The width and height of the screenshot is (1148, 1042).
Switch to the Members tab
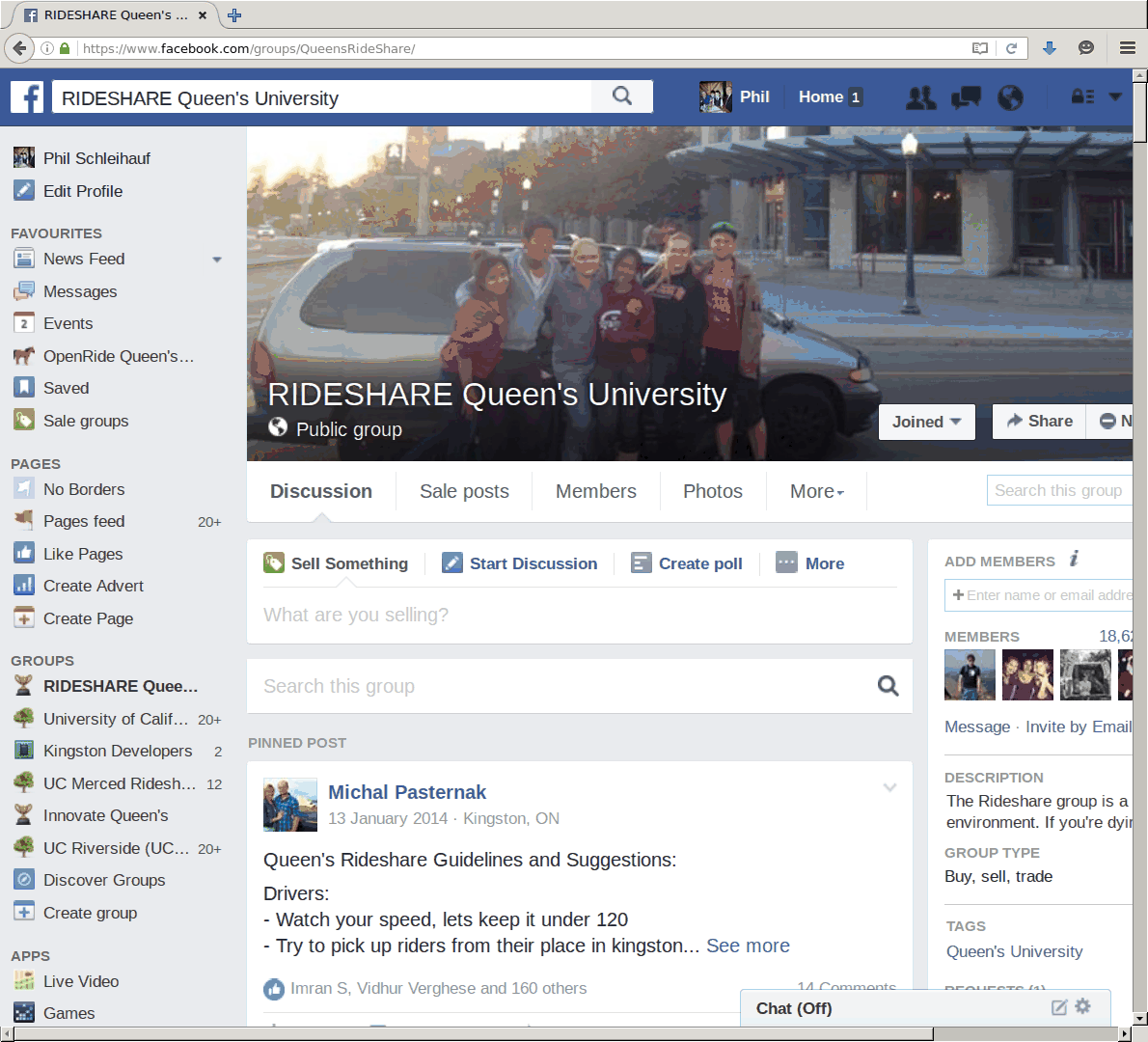[596, 491]
